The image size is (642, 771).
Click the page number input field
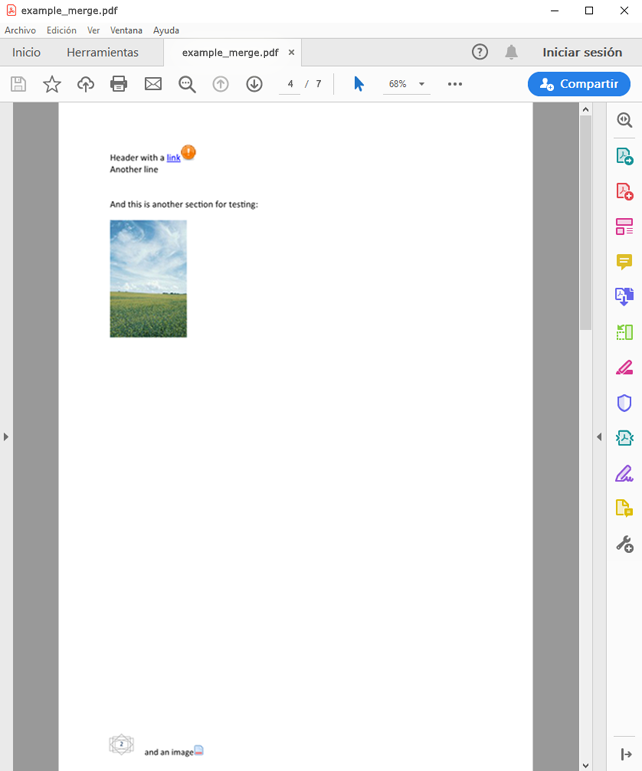[290, 84]
